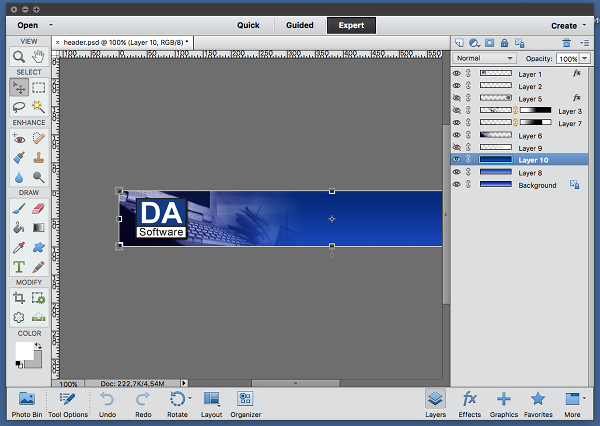This screenshot has height=426, width=600.
Task: Select the Spot Healing Brush tool
Action: 38,138
